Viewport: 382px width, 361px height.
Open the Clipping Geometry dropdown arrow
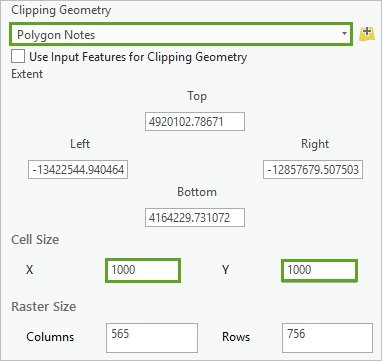[344, 34]
